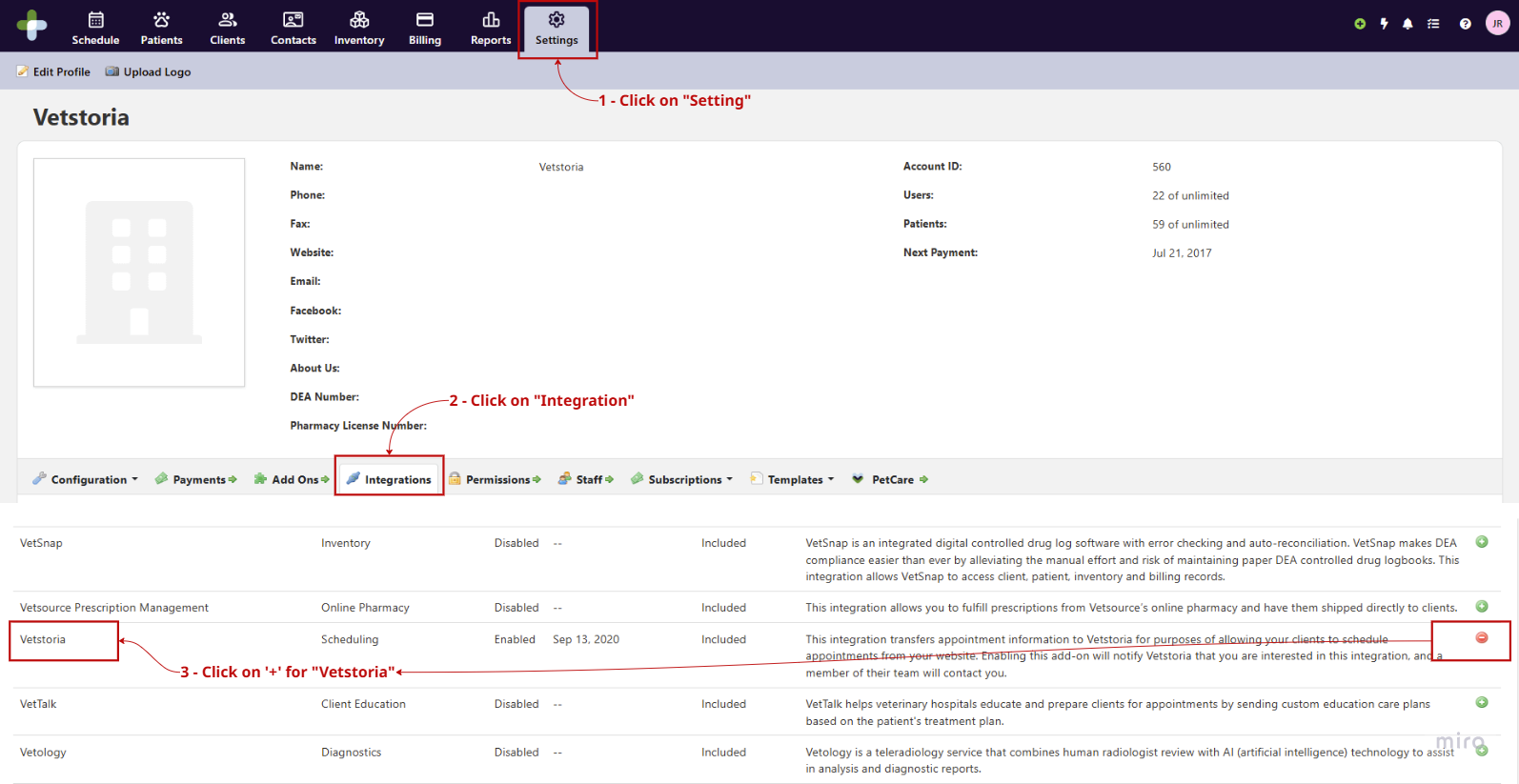This screenshot has width=1519, height=784.
Task: Click the Online Pharmacy category cell
Action: click(x=365, y=608)
